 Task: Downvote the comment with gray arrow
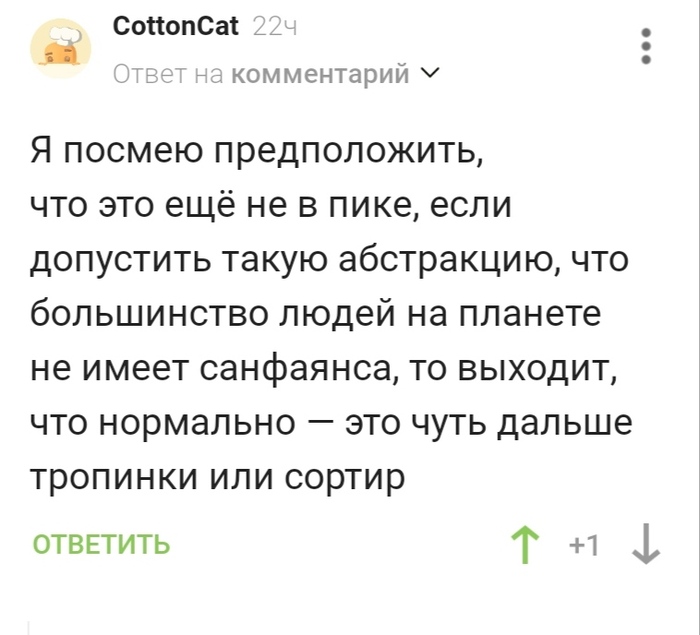coord(647,546)
